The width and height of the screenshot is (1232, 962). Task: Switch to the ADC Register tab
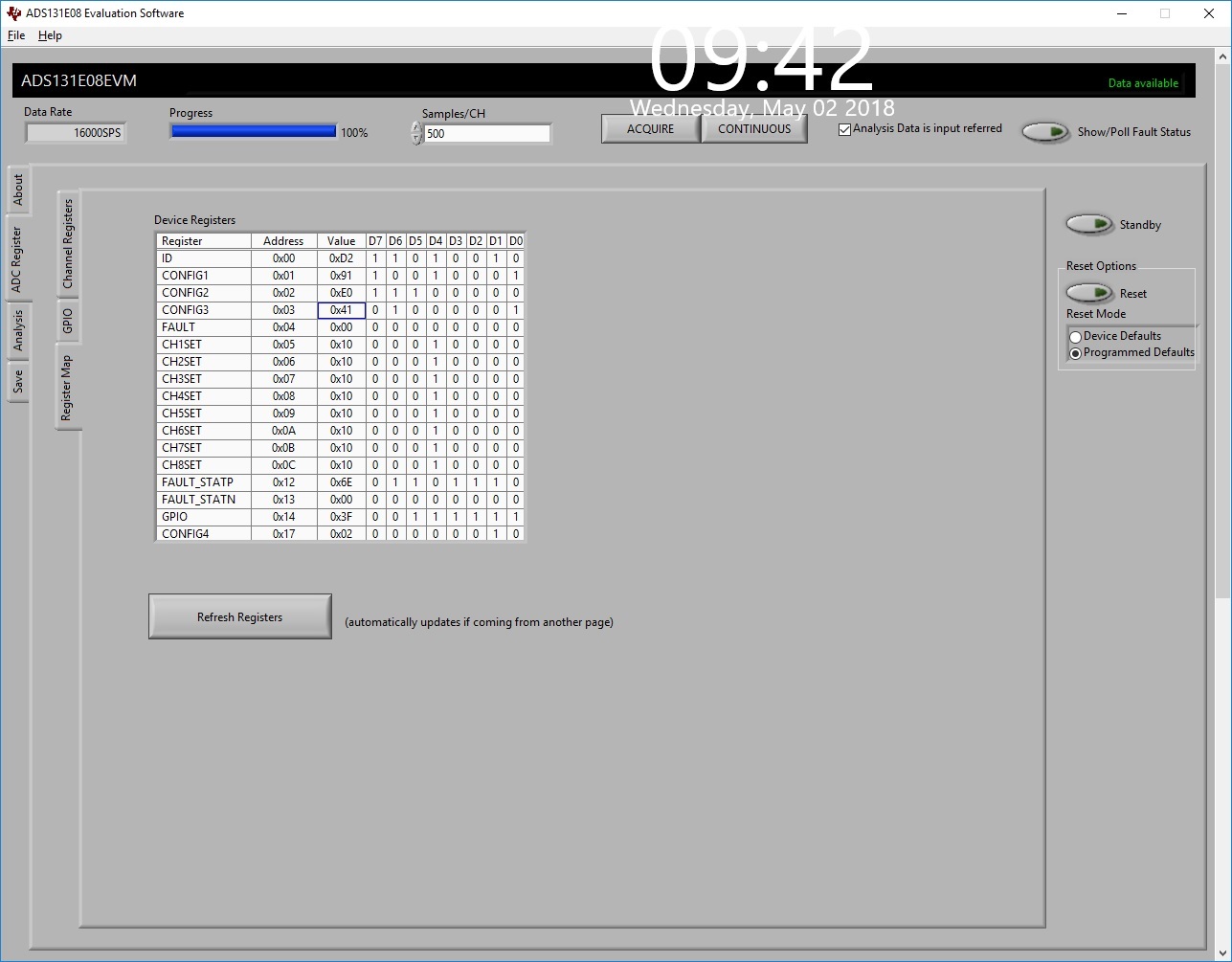tap(16, 259)
